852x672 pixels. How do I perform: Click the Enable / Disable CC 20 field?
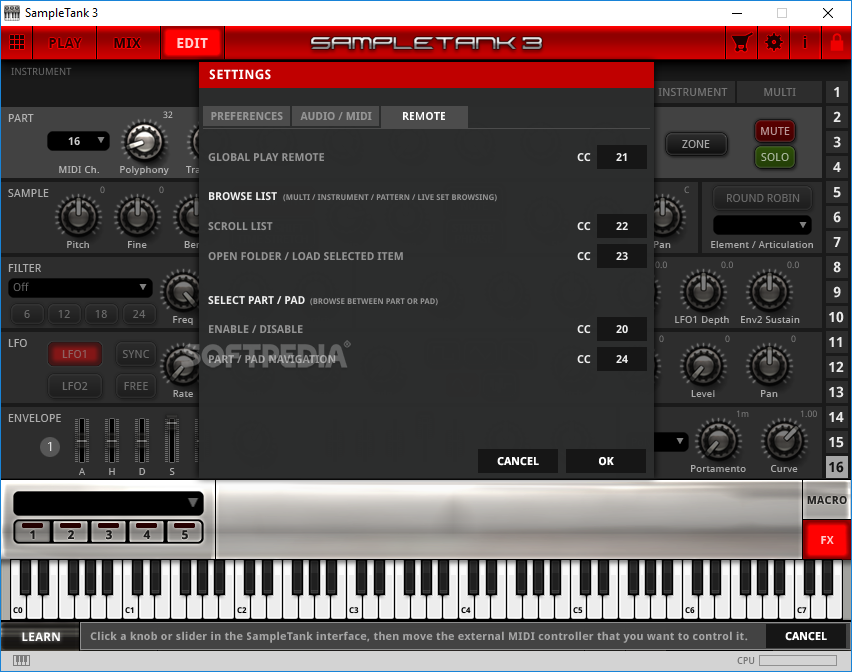(622, 329)
